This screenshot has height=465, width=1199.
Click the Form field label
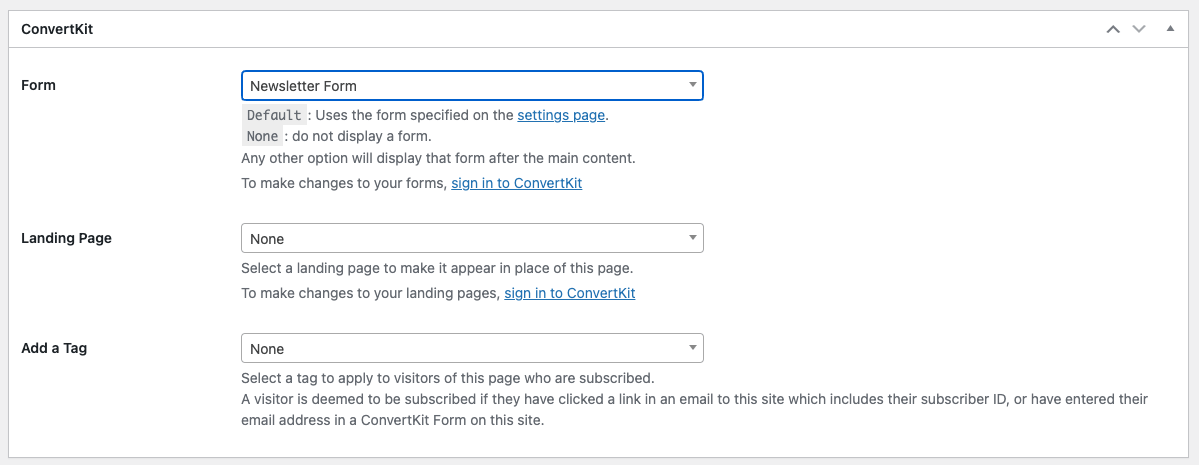38,85
